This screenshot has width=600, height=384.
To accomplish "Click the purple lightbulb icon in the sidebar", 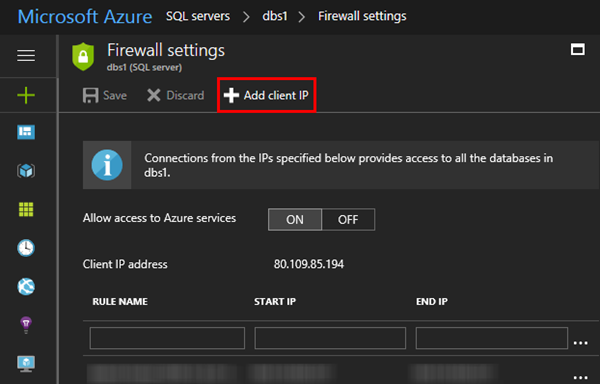I will (26, 325).
